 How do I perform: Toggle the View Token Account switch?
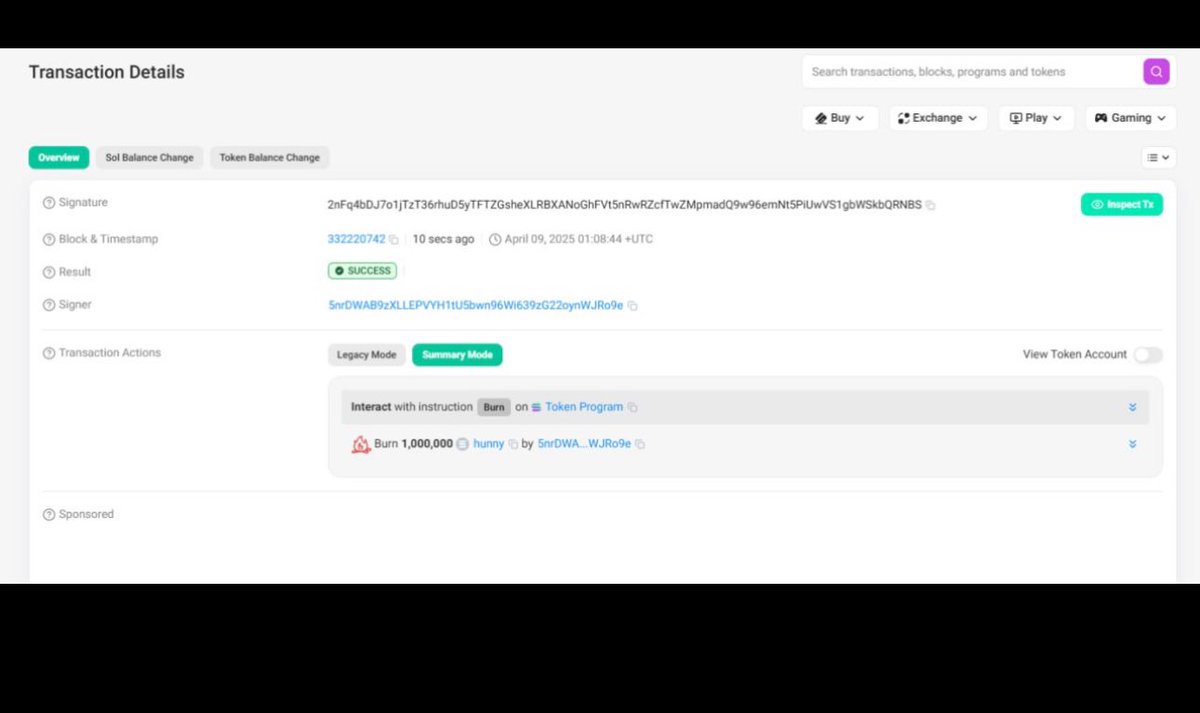click(1148, 355)
